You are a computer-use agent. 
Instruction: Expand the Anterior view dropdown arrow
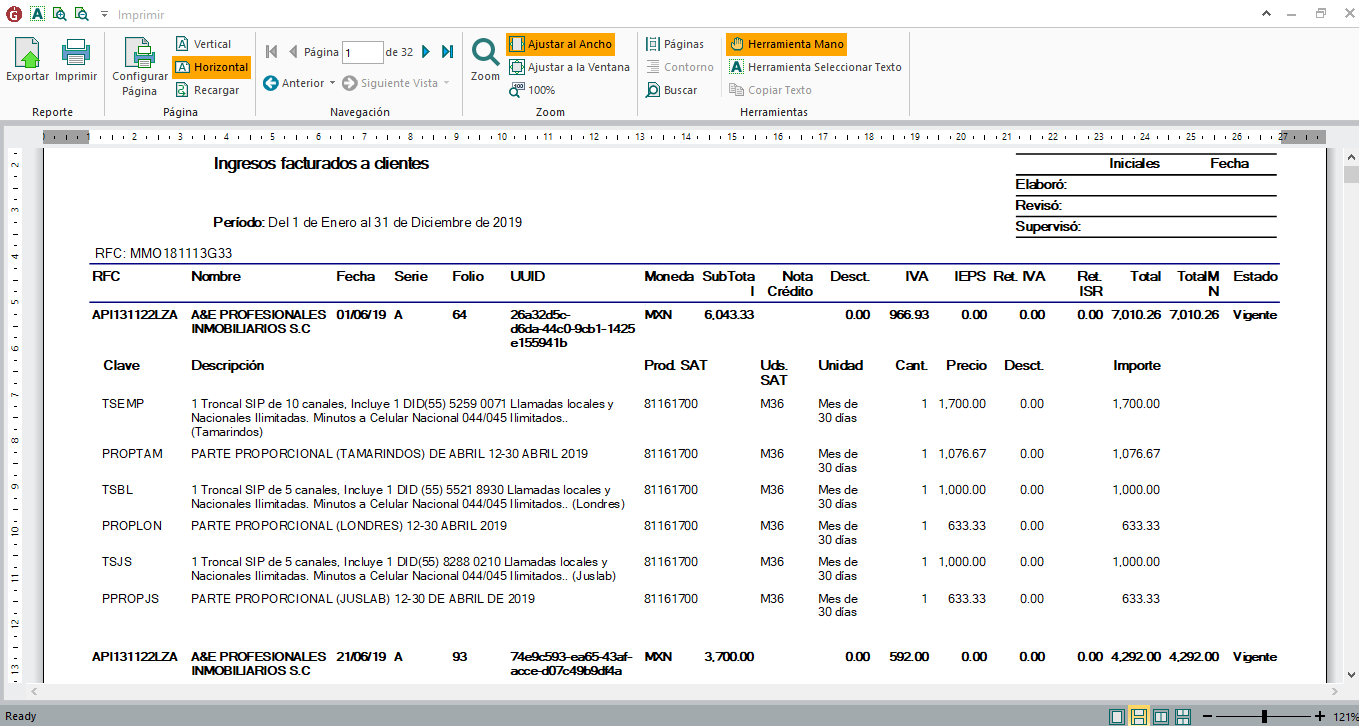point(333,83)
